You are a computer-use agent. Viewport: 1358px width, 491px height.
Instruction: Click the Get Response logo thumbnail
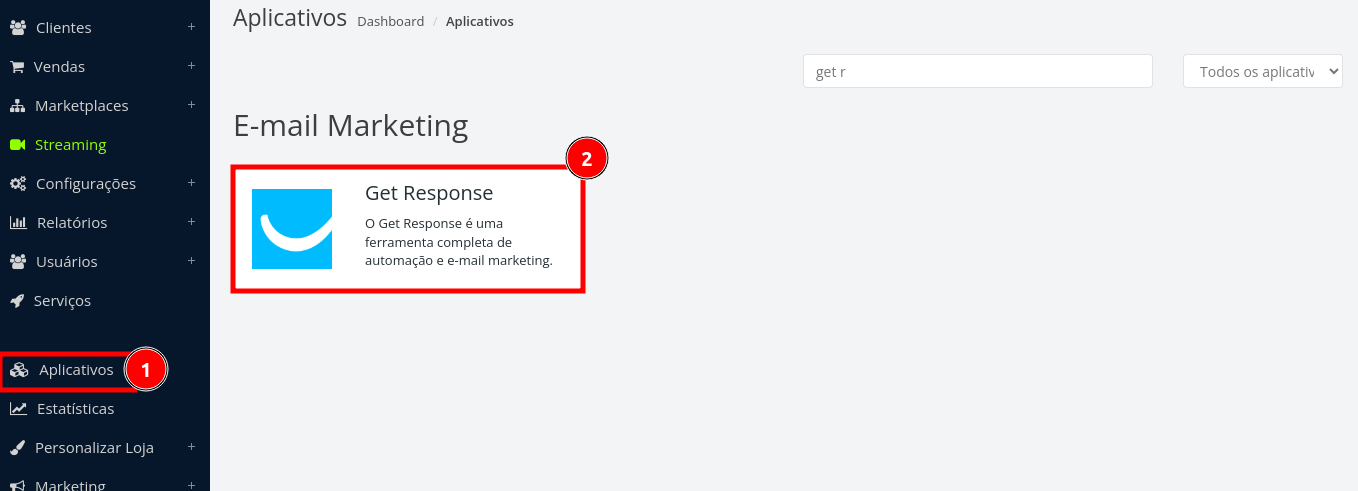(x=292, y=229)
